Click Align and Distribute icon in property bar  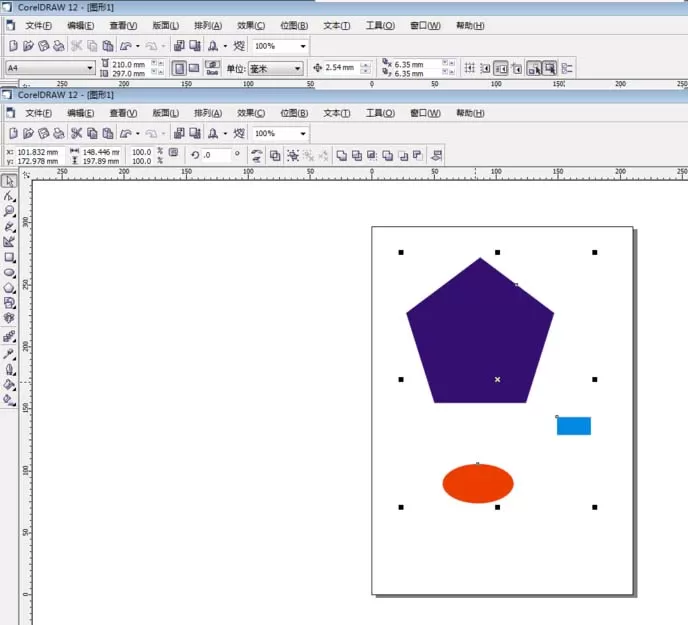pos(437,155)
